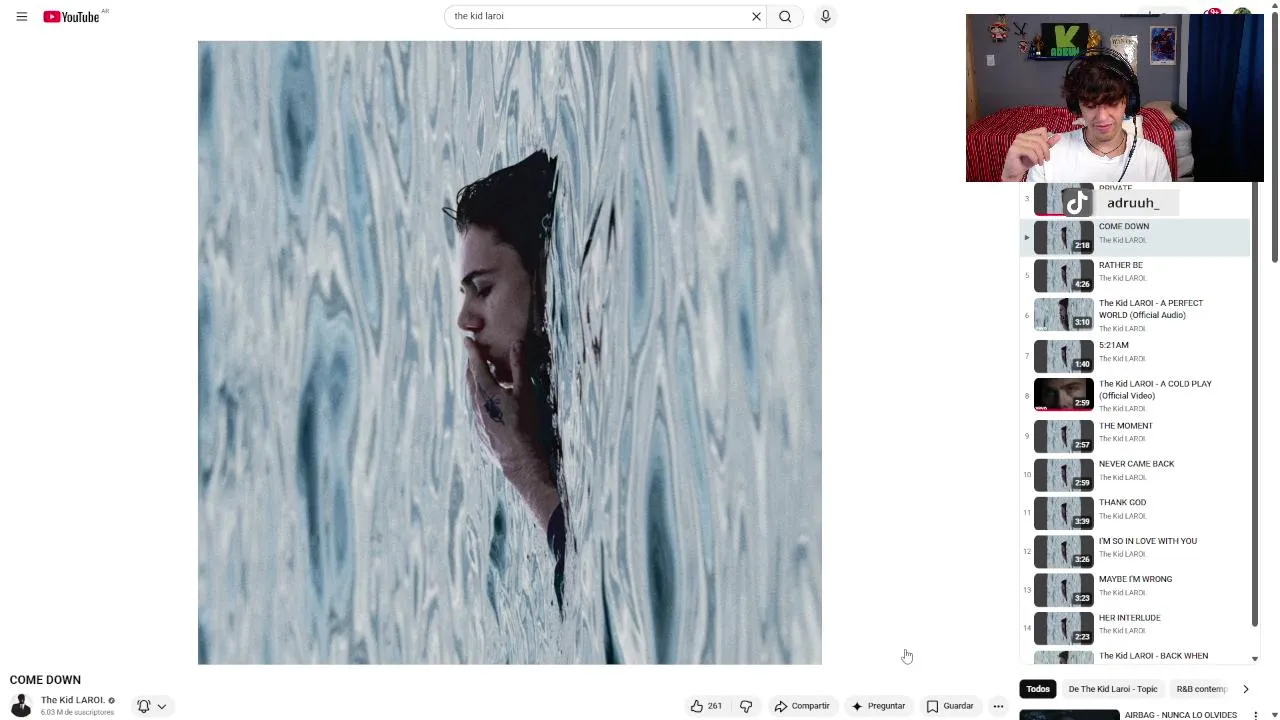Select the R&B contemporáneo filter chip
1280x720 pixels.
(1202, 689)
